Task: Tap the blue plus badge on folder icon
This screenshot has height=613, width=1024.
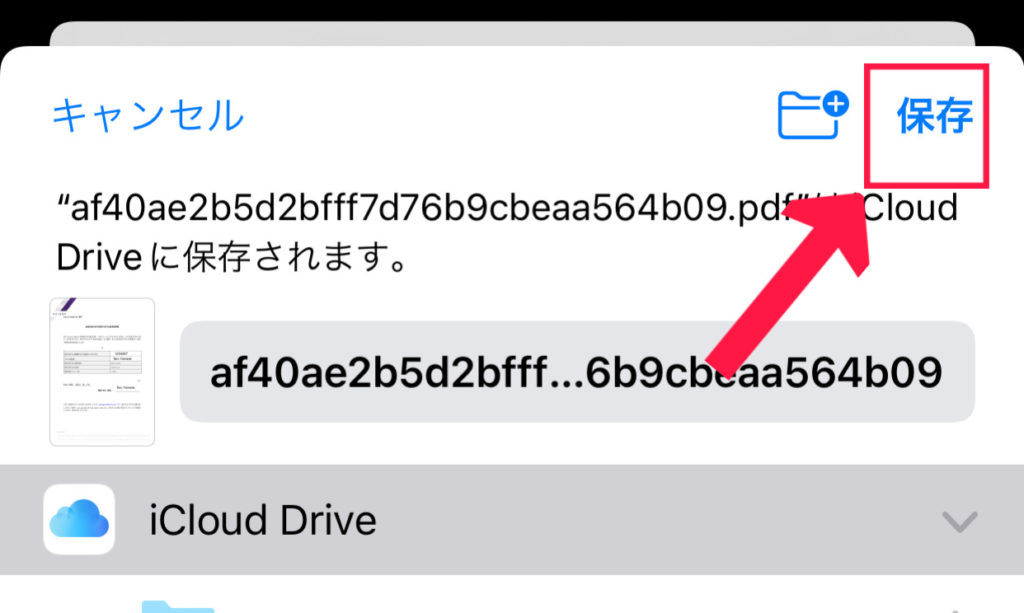Action: click(835, 103)
